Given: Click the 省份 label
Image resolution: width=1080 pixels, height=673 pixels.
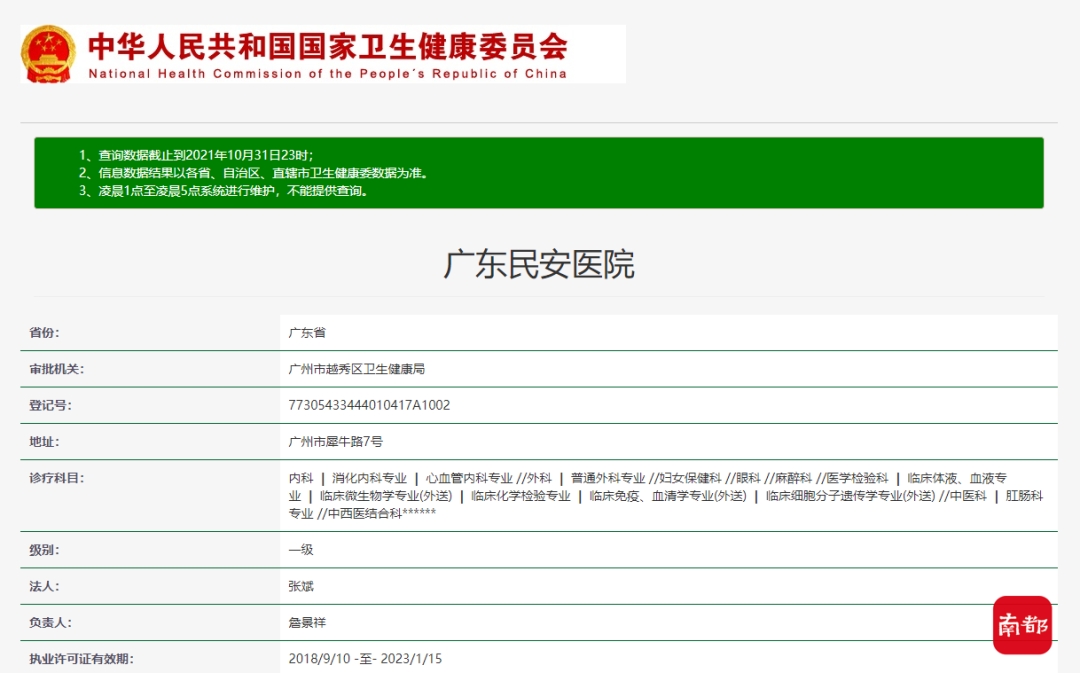Looking at the screenshot, I should pyautogui.click(x=44, y=333).
